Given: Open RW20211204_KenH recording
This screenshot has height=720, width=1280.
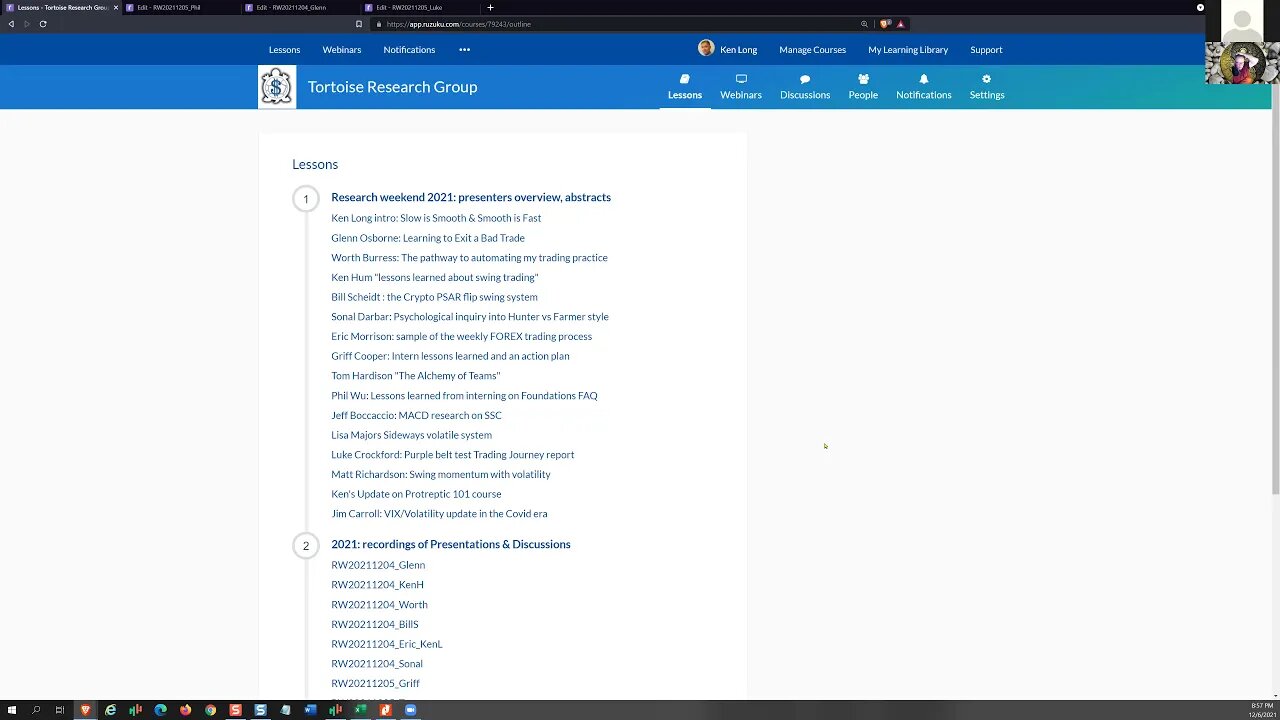Looking at the screenshot, I should [377, 585].
